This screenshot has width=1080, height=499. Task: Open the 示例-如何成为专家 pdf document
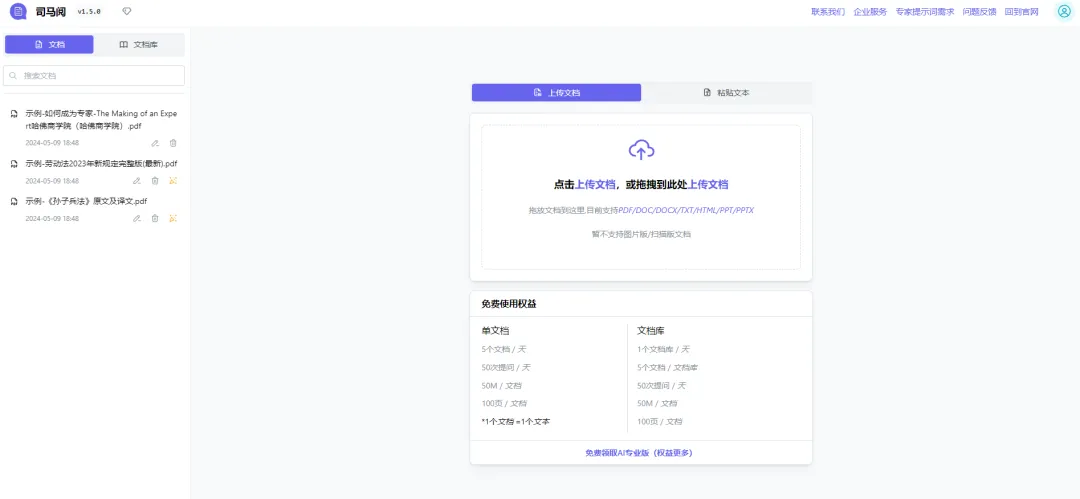(x=101, y=120)
